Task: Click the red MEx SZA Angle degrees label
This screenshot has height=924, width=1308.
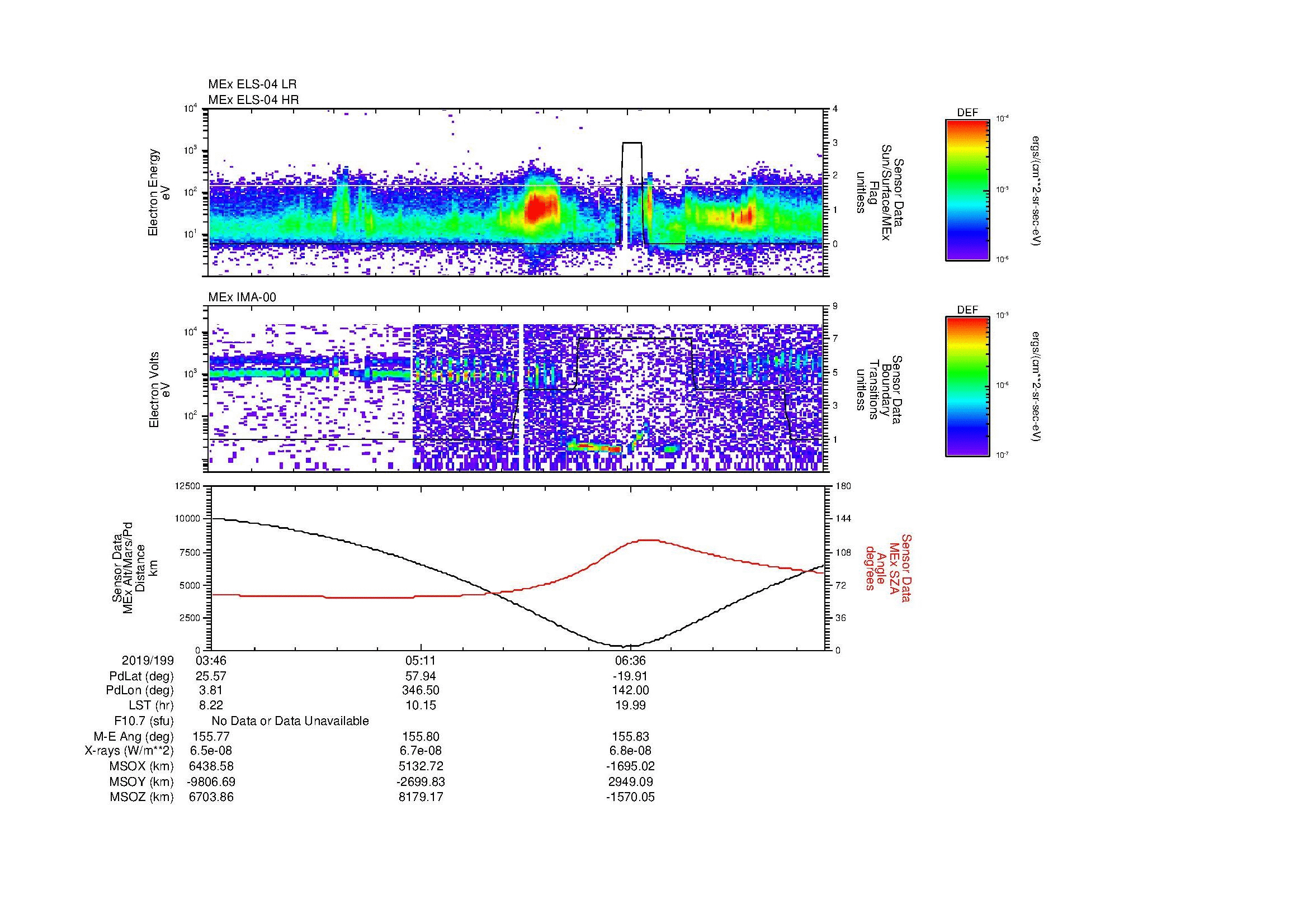Action: 889,567
